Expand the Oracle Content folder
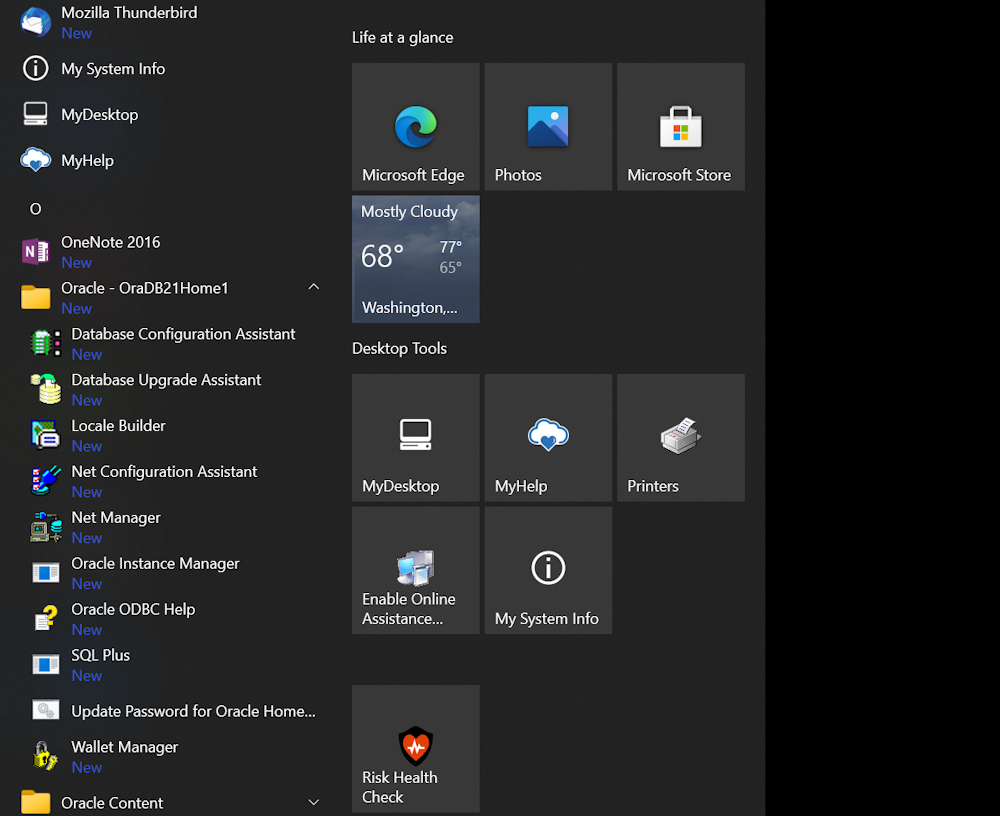 pyautogui.click(x=313, y=802)
